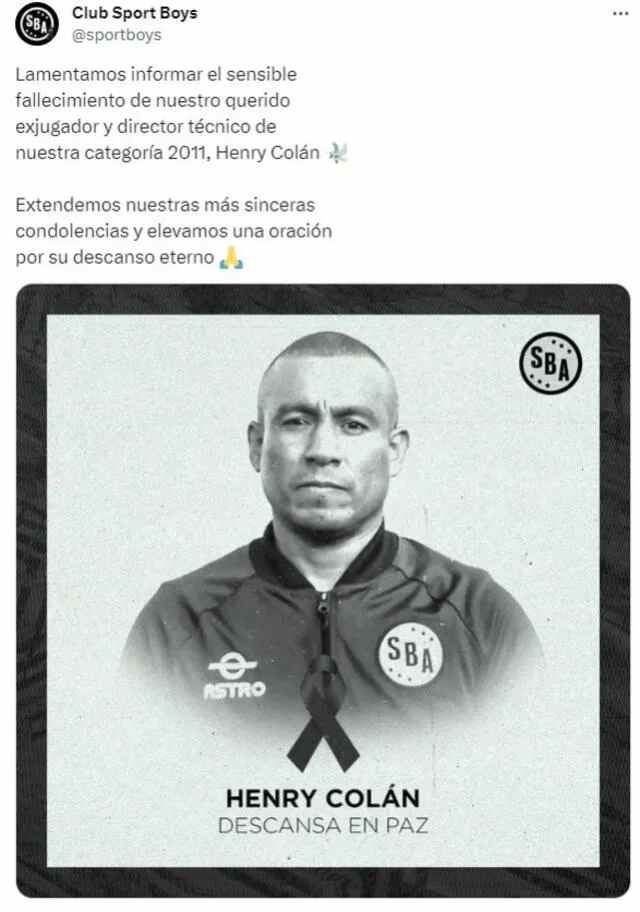This screenshot has height=912, width=640.
Task: Click the DESCANSA EN PAZ text
Action: [x=323, y=825]
